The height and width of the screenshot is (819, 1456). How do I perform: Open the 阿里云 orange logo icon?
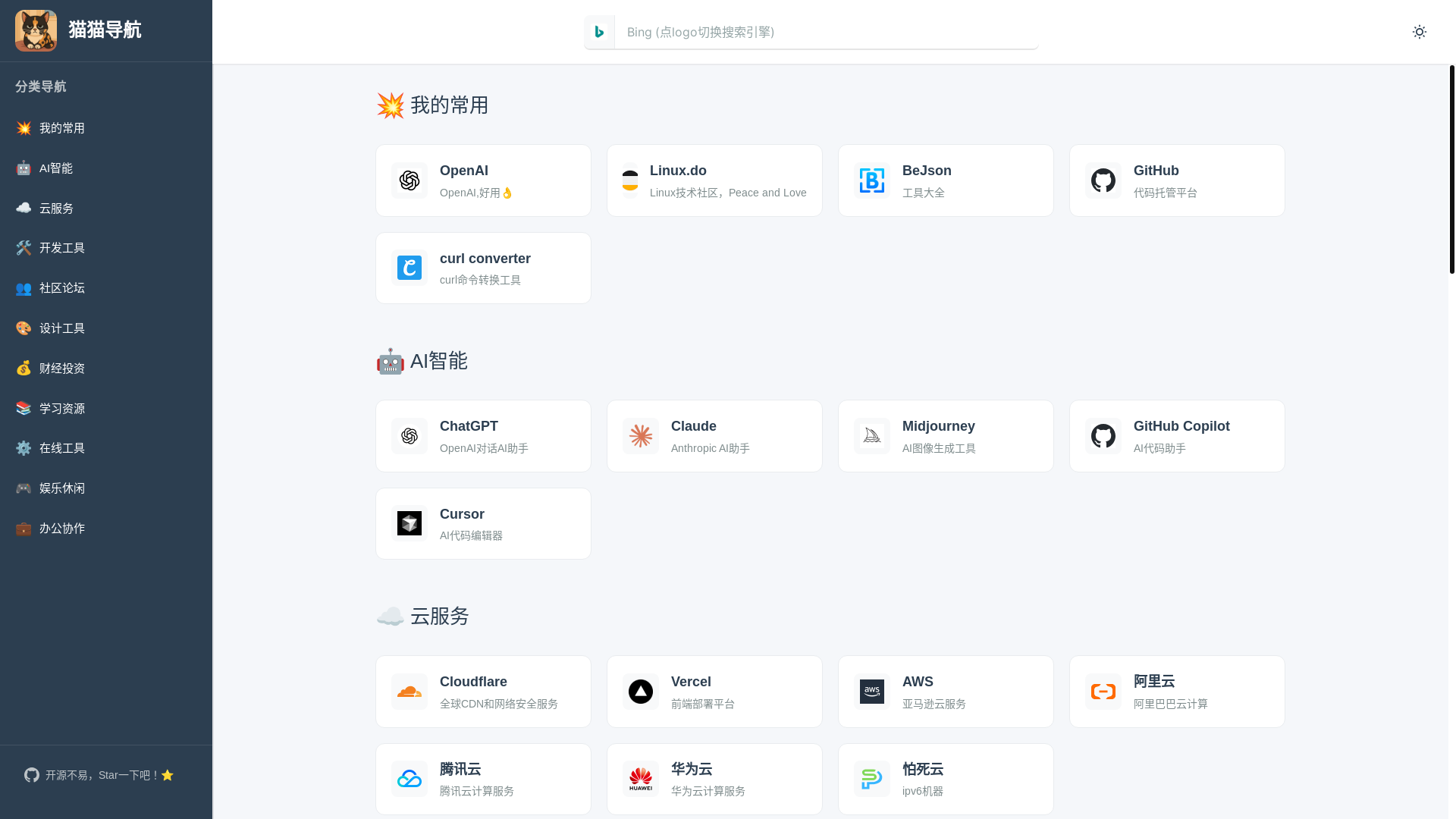[1103, 692]
